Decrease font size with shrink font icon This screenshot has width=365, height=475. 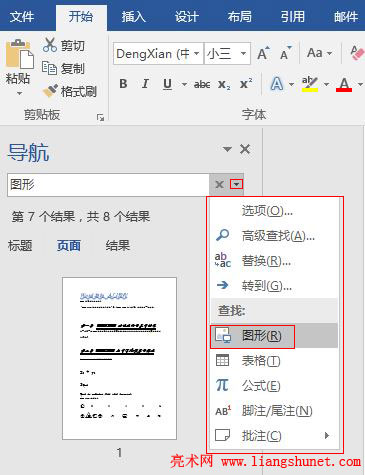pos(286,53)
